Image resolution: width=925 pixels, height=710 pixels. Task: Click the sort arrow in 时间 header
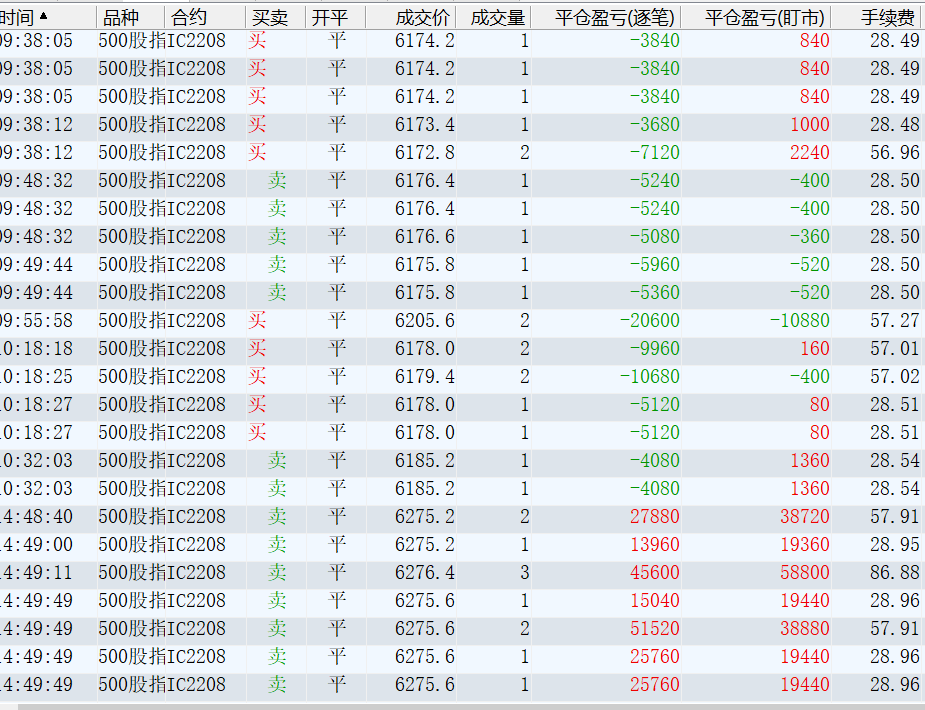tap(43, 16)
